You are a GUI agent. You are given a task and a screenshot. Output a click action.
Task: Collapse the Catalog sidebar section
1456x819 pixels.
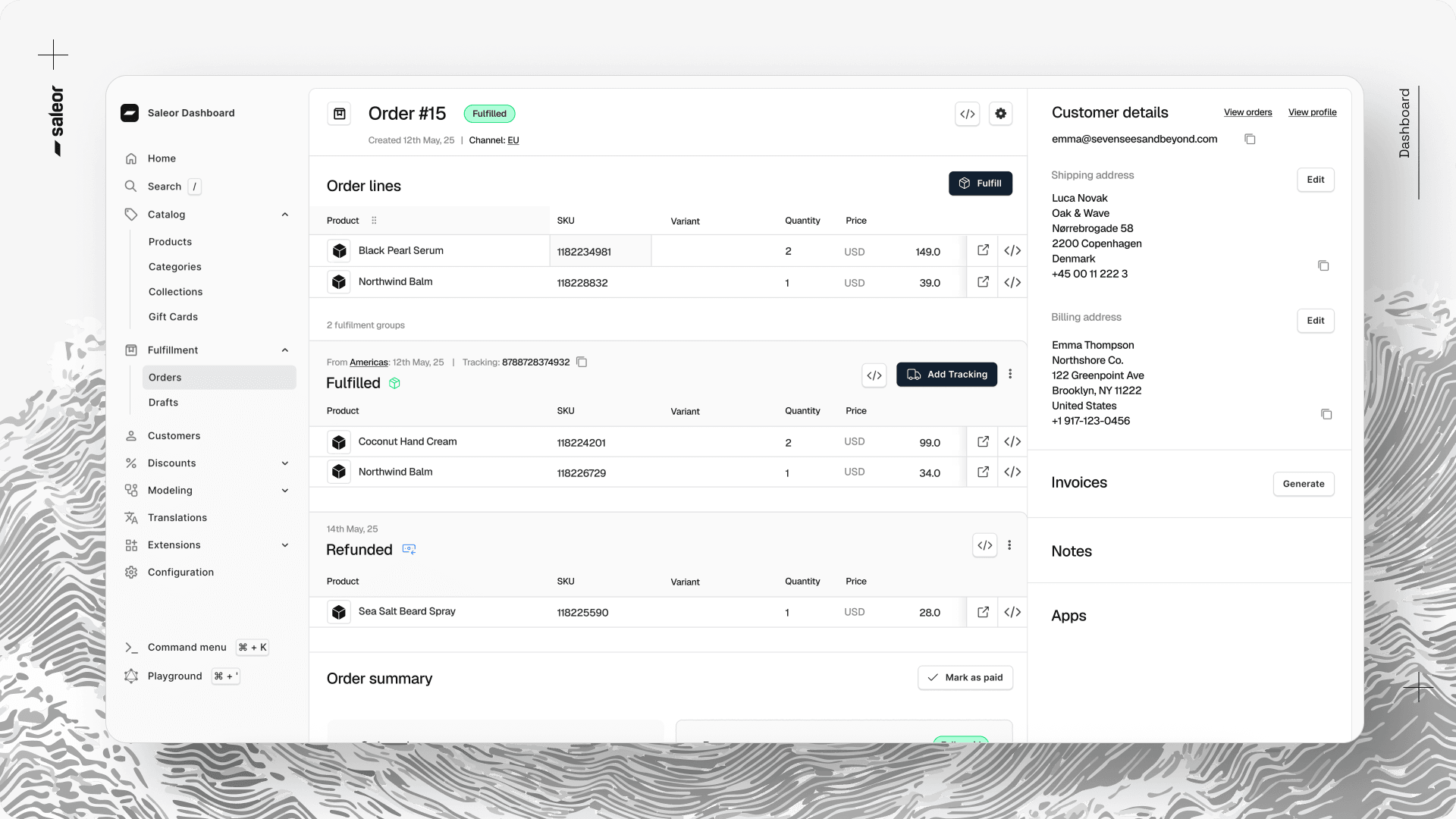[x=285, y=215]
